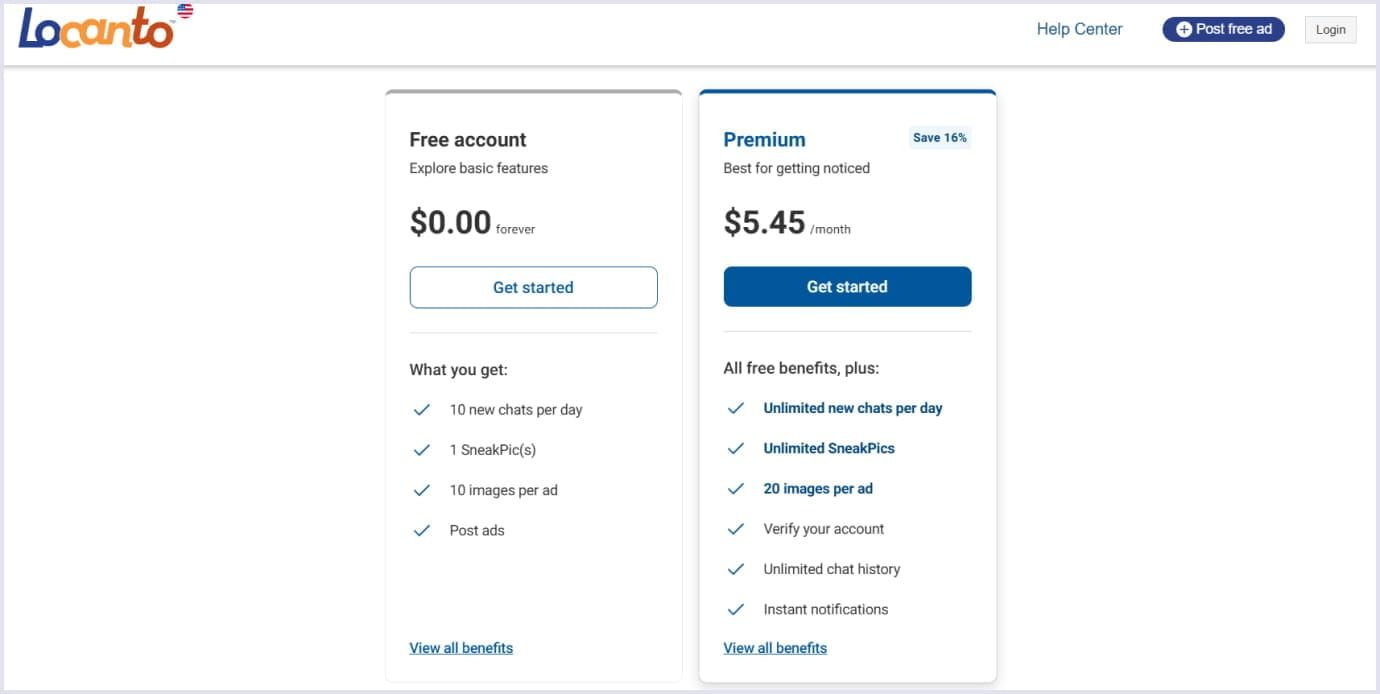The height and width of the screenshot is (694, 1380).
Task: Click the checkmark beside '10 new chats per day'
Action: pyautogui.click(x=422, y=409)
